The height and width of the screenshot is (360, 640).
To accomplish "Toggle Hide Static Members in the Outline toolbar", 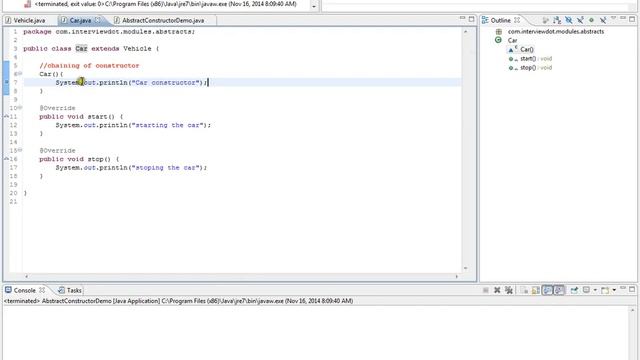I will pos(580,20).
